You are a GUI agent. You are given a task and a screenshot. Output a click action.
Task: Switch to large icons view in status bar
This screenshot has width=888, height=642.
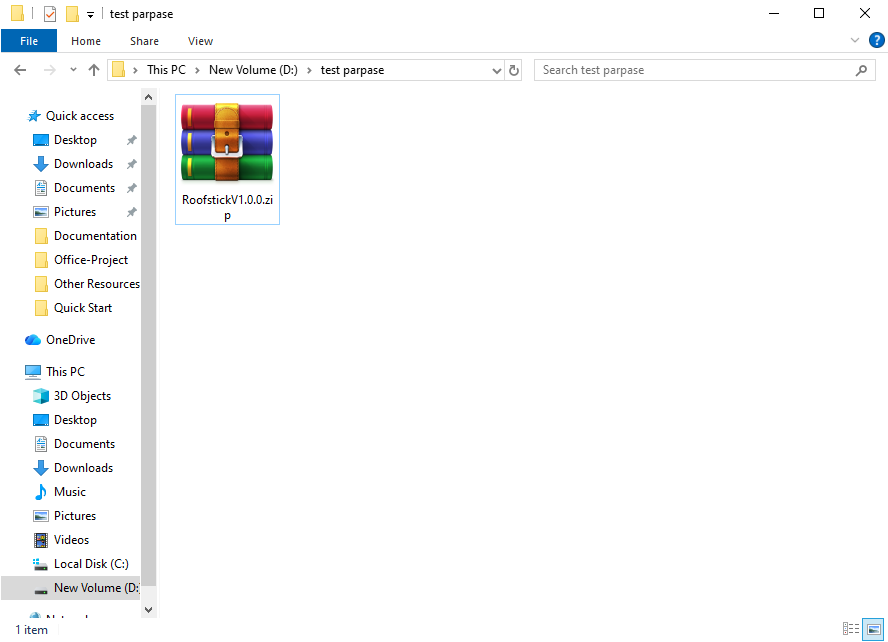click(873, 629)
